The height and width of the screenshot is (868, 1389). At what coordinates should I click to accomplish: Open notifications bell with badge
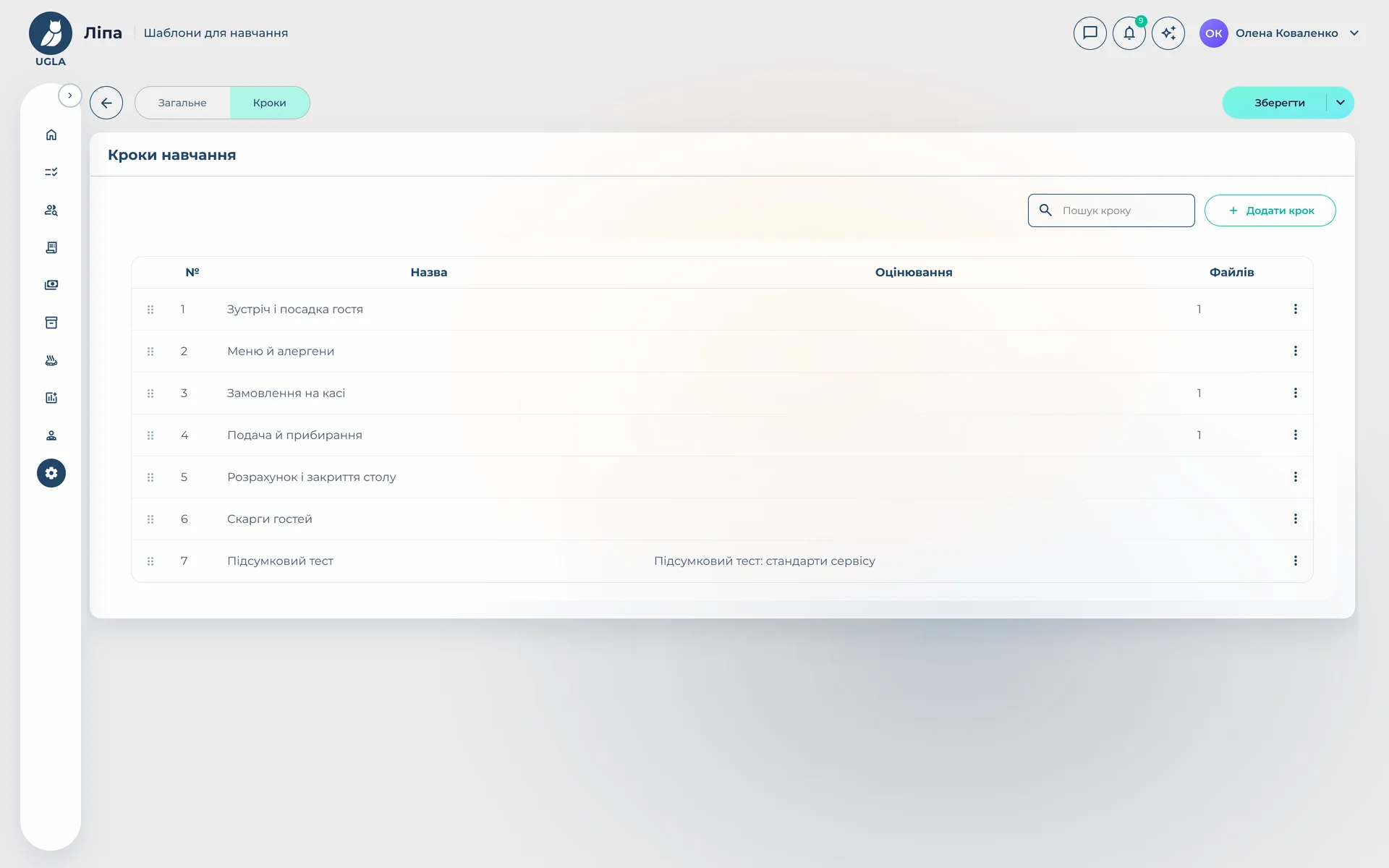point(1129,33)
